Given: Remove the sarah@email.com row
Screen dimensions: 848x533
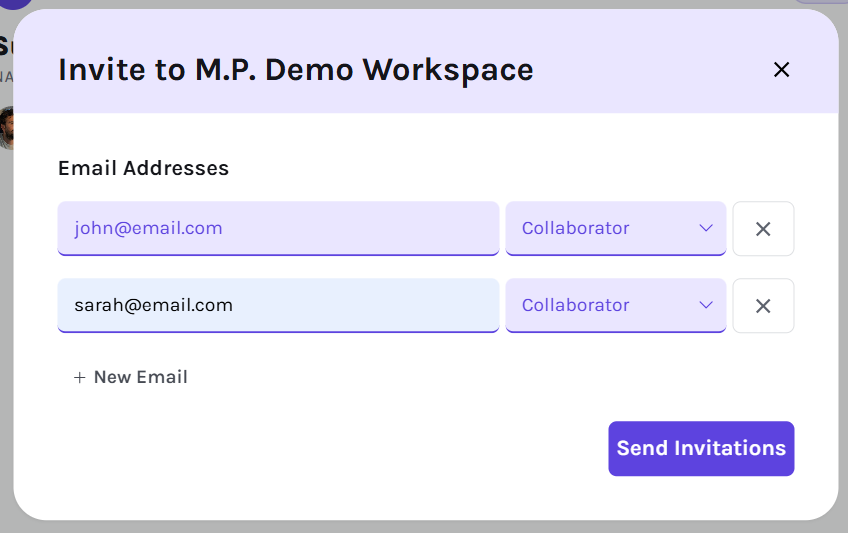Looking at the screenshot, I should pyautogui.click(x=763, y=306).
